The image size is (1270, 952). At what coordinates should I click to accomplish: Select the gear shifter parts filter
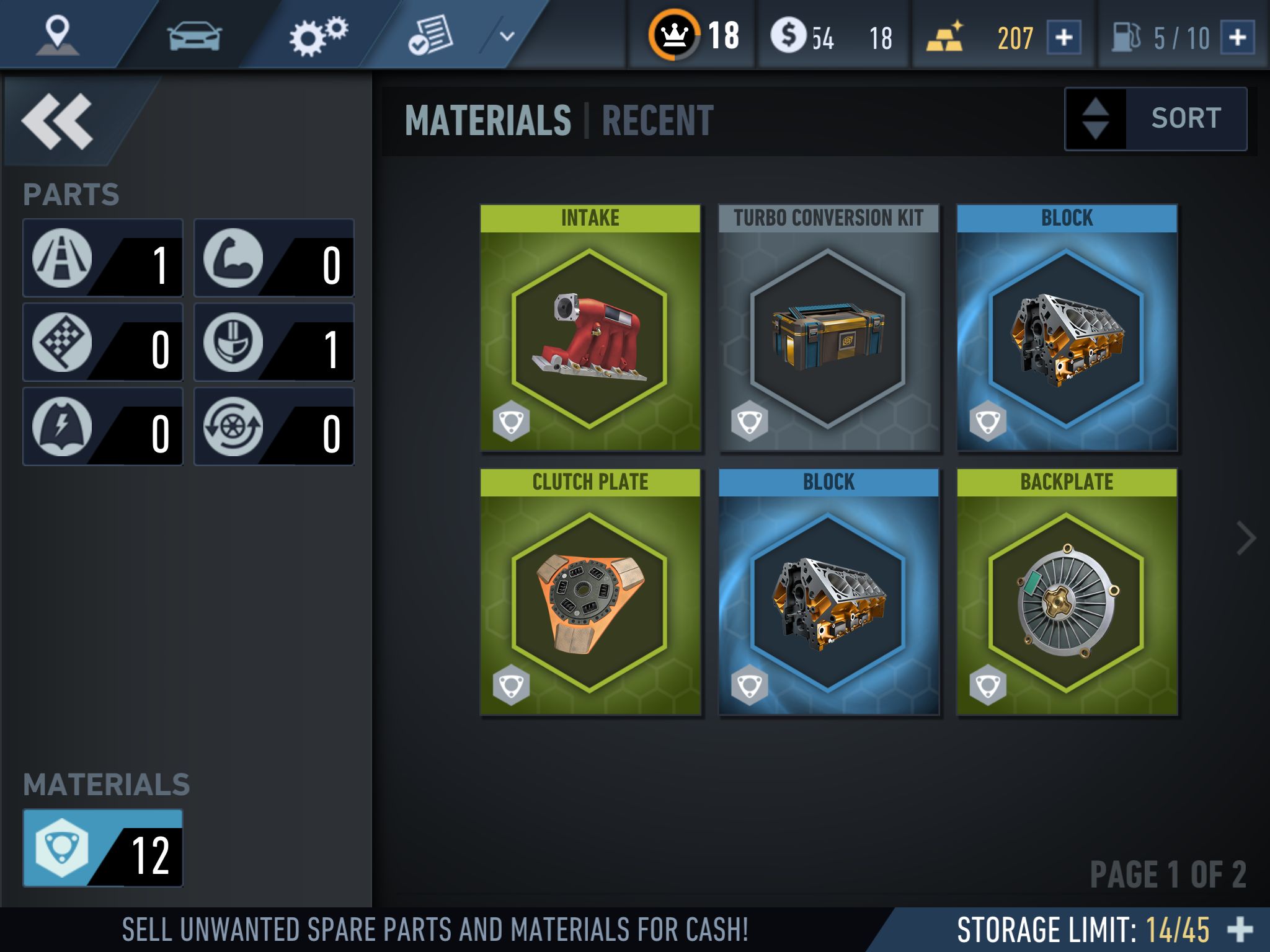274,342
